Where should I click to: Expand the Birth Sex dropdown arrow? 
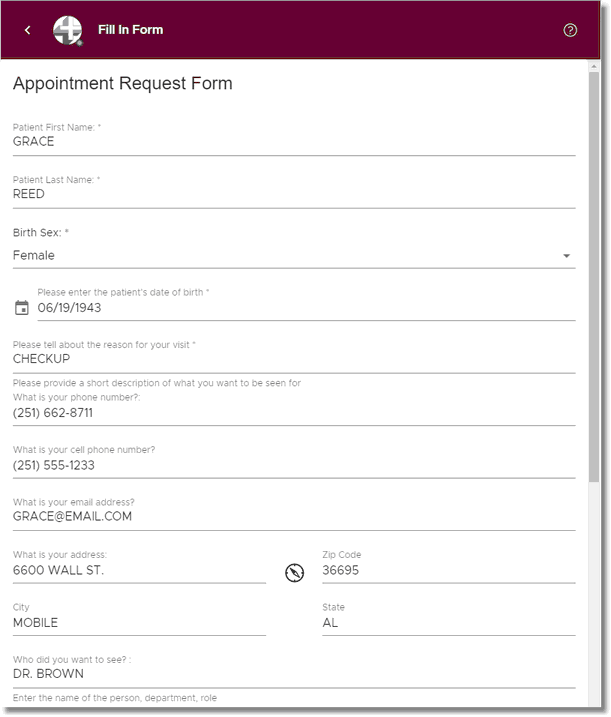[566, 256]
